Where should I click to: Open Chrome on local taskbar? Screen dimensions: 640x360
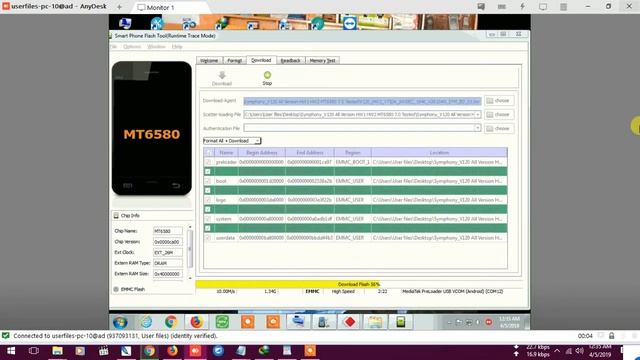149,351
